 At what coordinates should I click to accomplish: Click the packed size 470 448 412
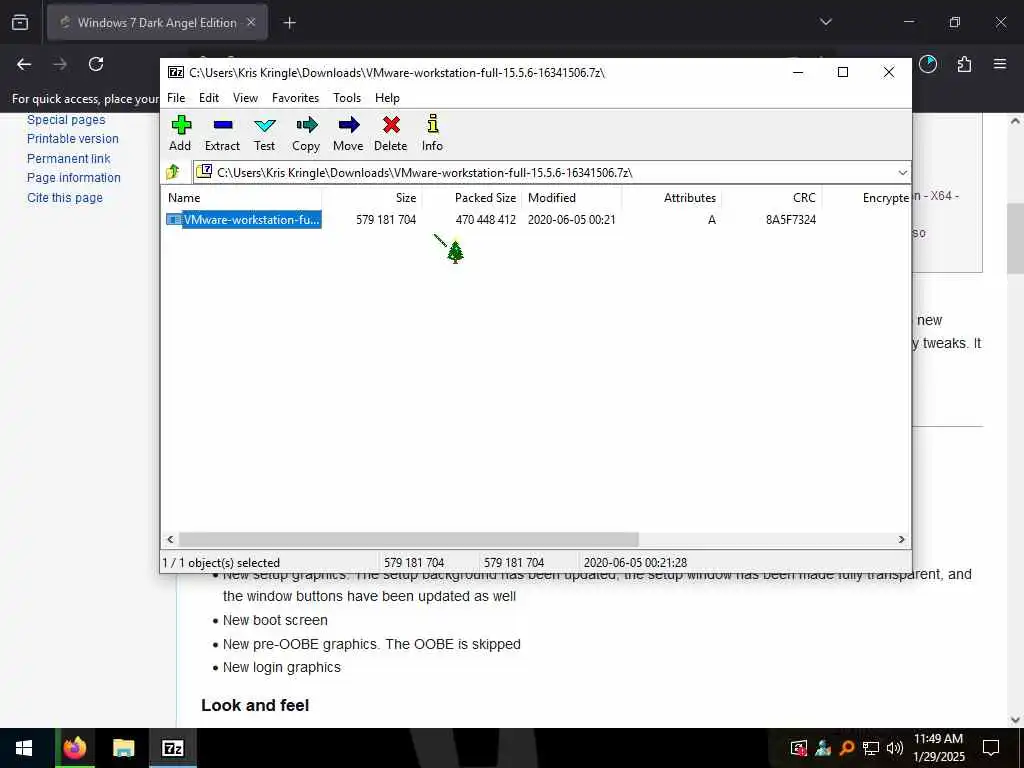(x=486, y=220)
